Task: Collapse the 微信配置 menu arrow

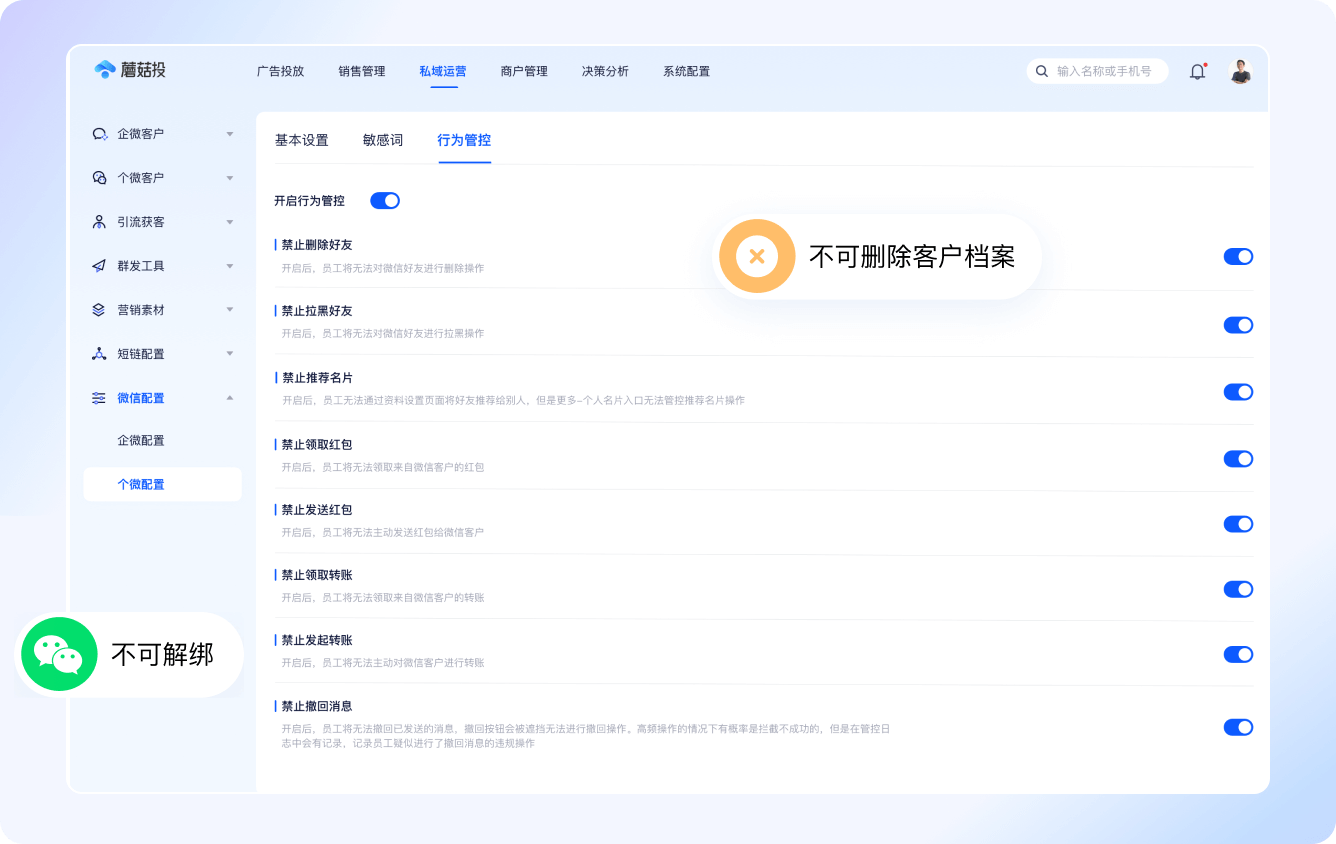Action: pos(230,398)
